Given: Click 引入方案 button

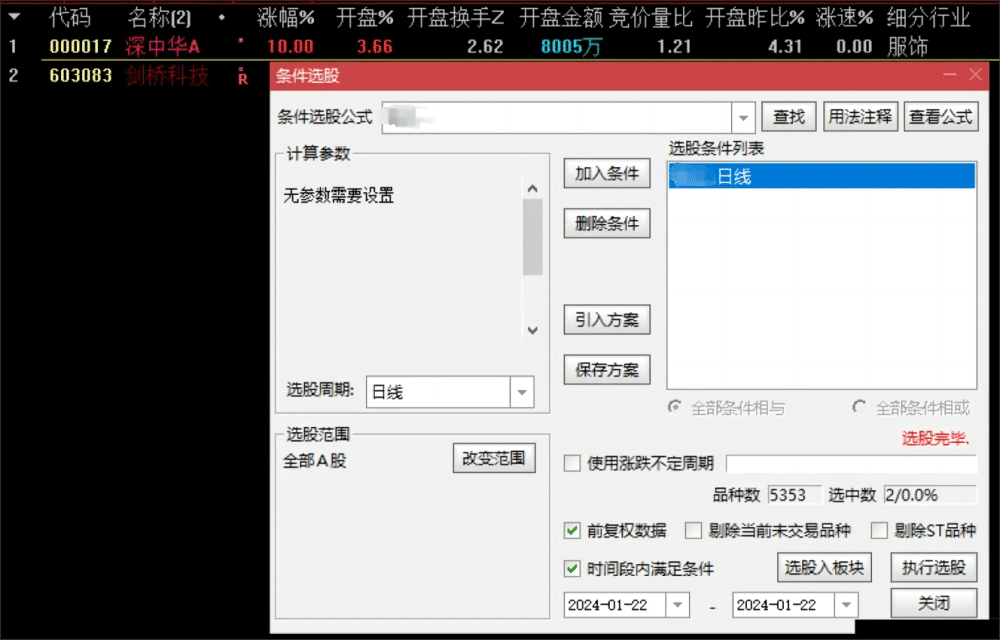Looking at the screenshot, I should click(607, 319).
